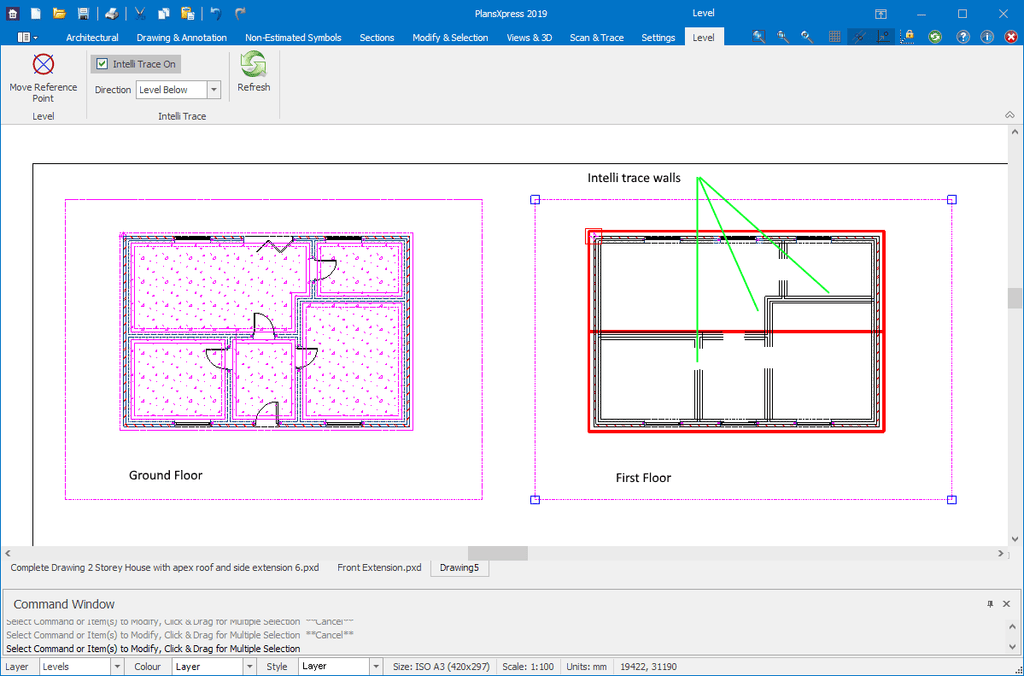
Task: Click the Size ISO A3 status field
Action: coord(441,666)
